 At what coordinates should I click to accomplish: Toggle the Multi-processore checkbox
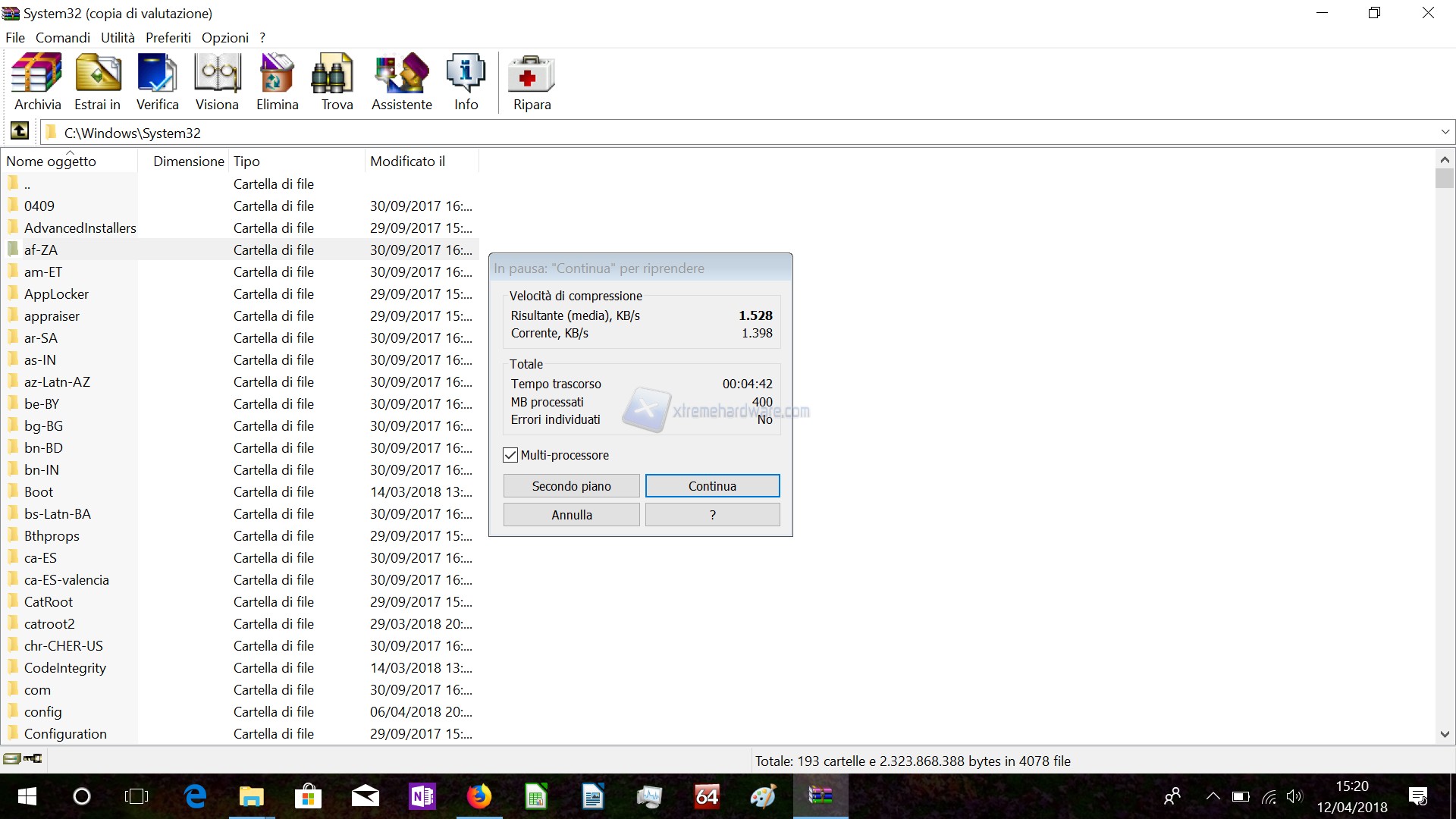tap(510, 455)
